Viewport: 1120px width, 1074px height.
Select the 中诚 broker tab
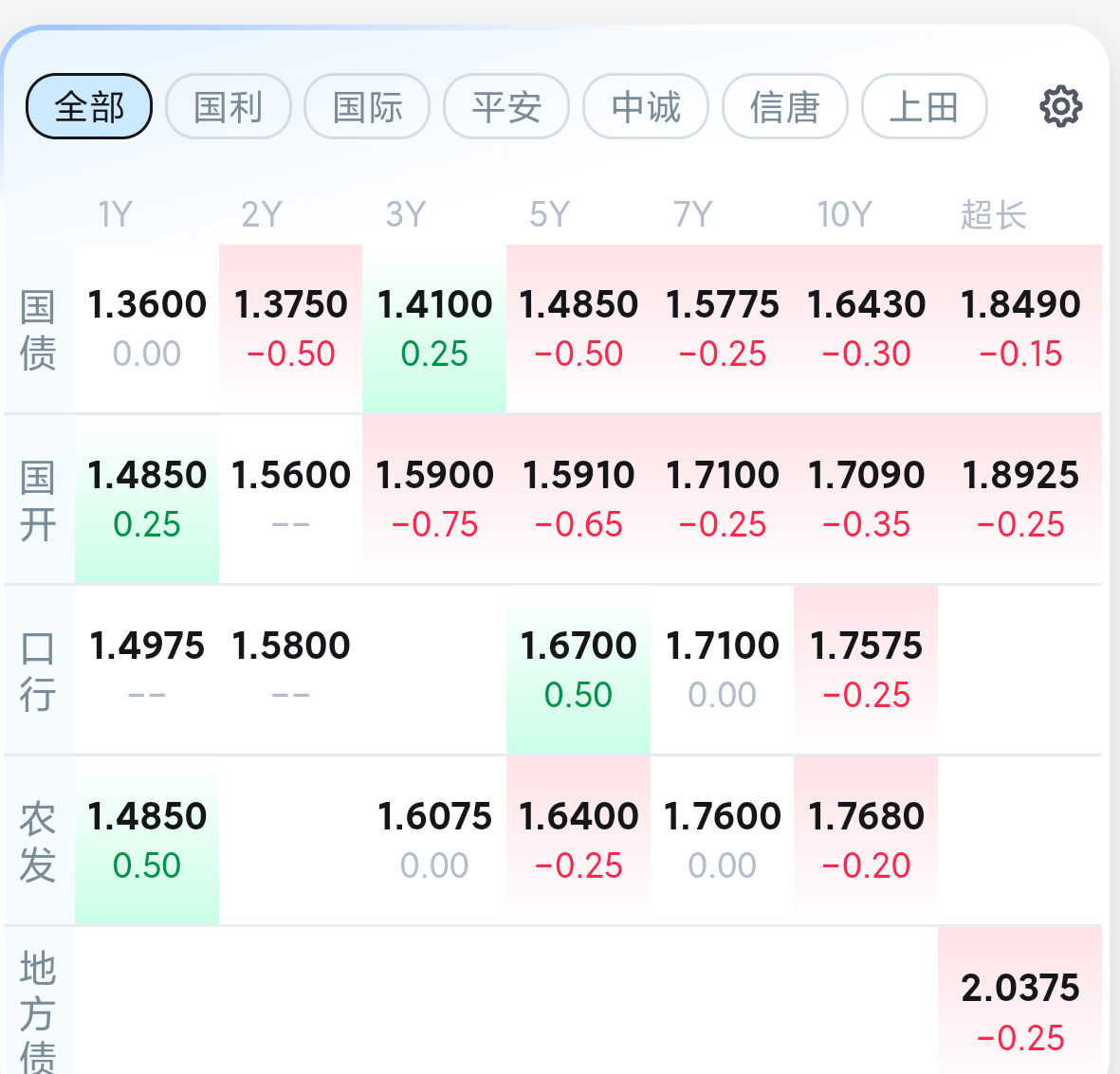[646, 106]
